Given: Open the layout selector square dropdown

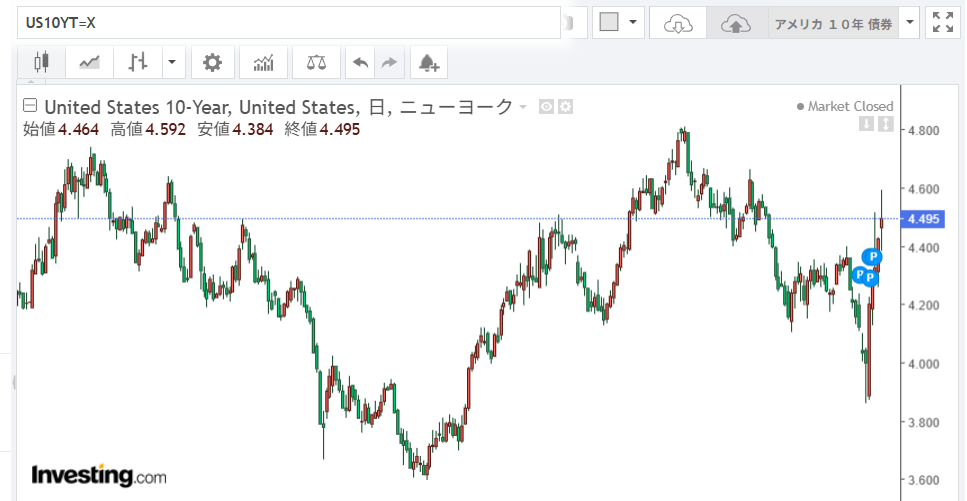Looking at the screenshot, I should click(x=619, y=23).
